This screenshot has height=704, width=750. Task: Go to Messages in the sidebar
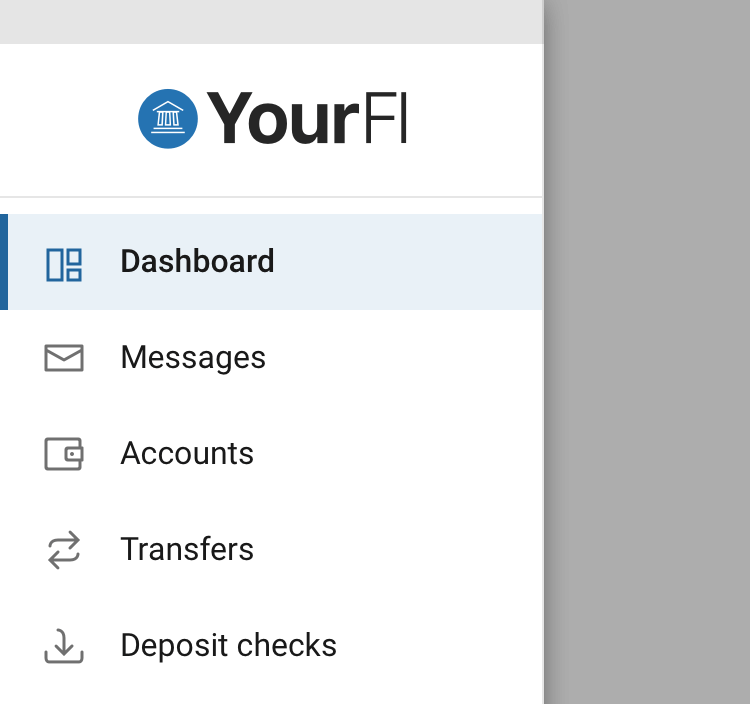(193, 358)
